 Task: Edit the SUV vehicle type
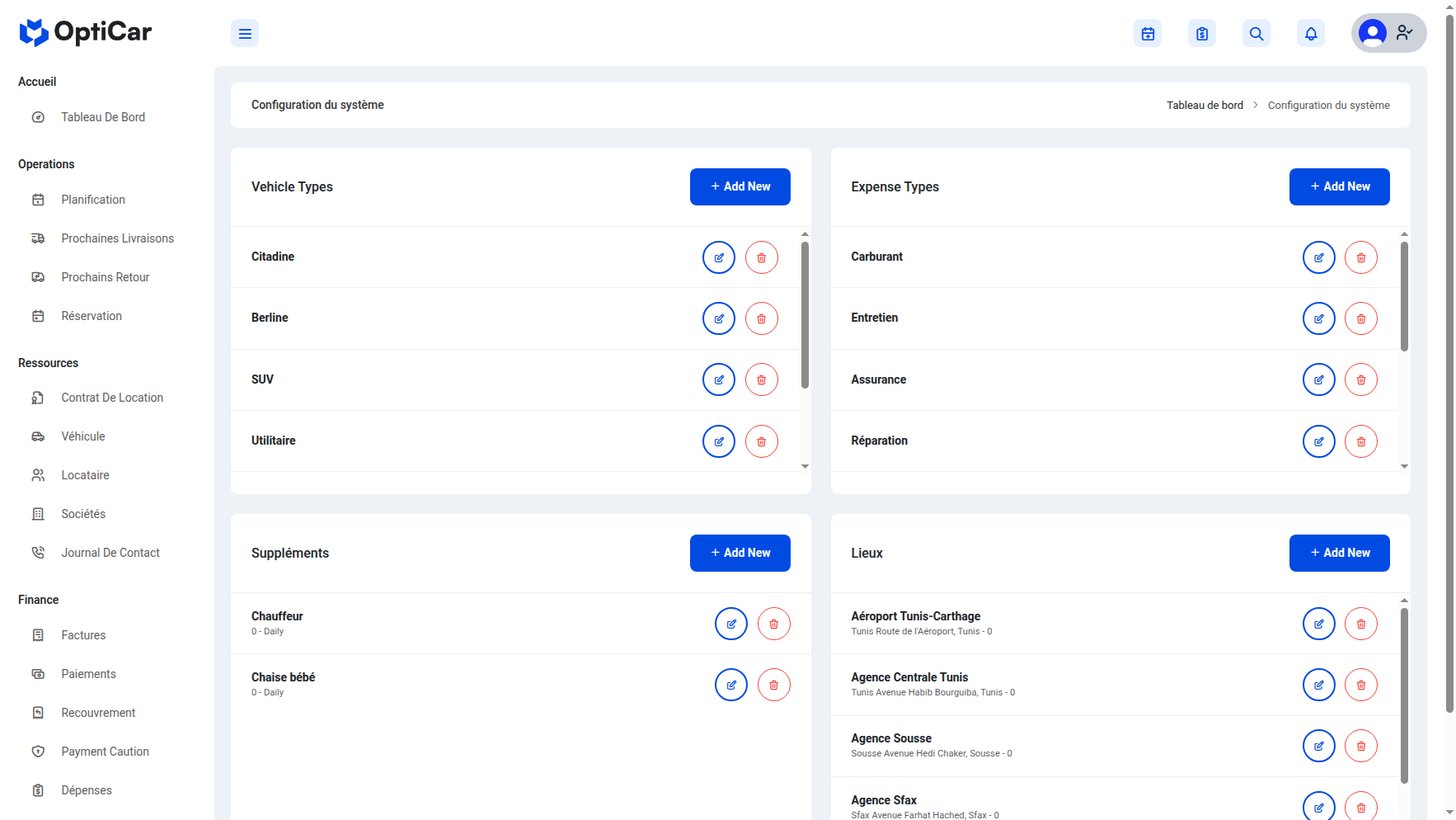[x=719, y=379]
